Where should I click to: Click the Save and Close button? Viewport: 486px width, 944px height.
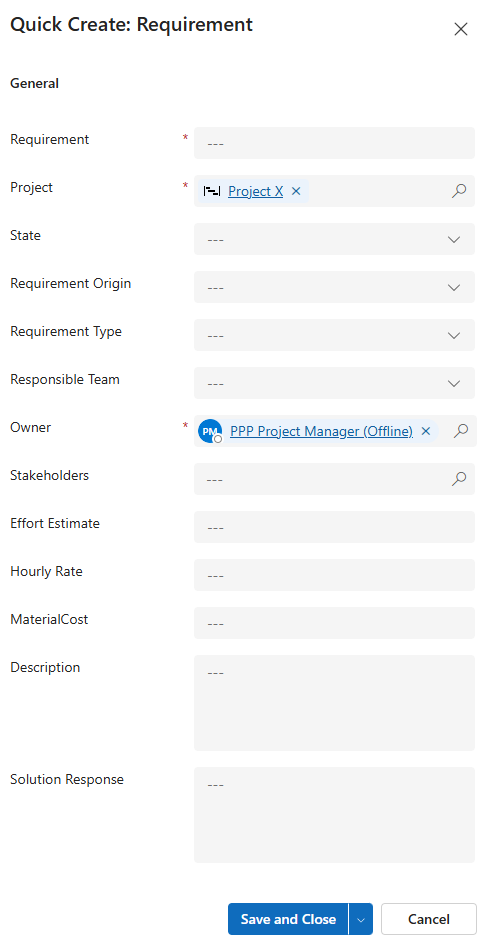point(288,919)
